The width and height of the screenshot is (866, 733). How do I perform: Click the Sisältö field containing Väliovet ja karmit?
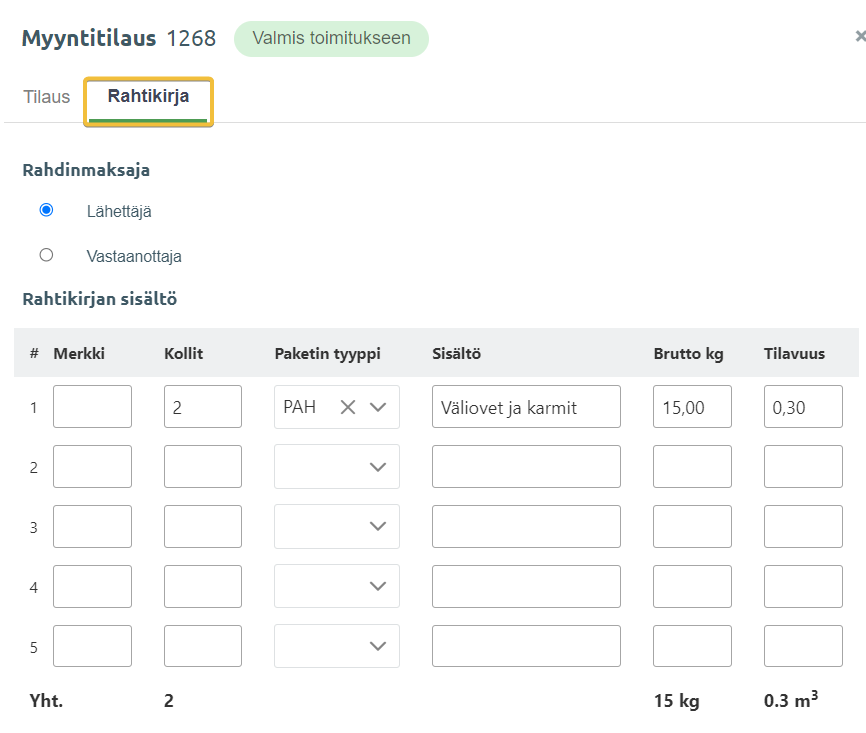pos(526,407)
